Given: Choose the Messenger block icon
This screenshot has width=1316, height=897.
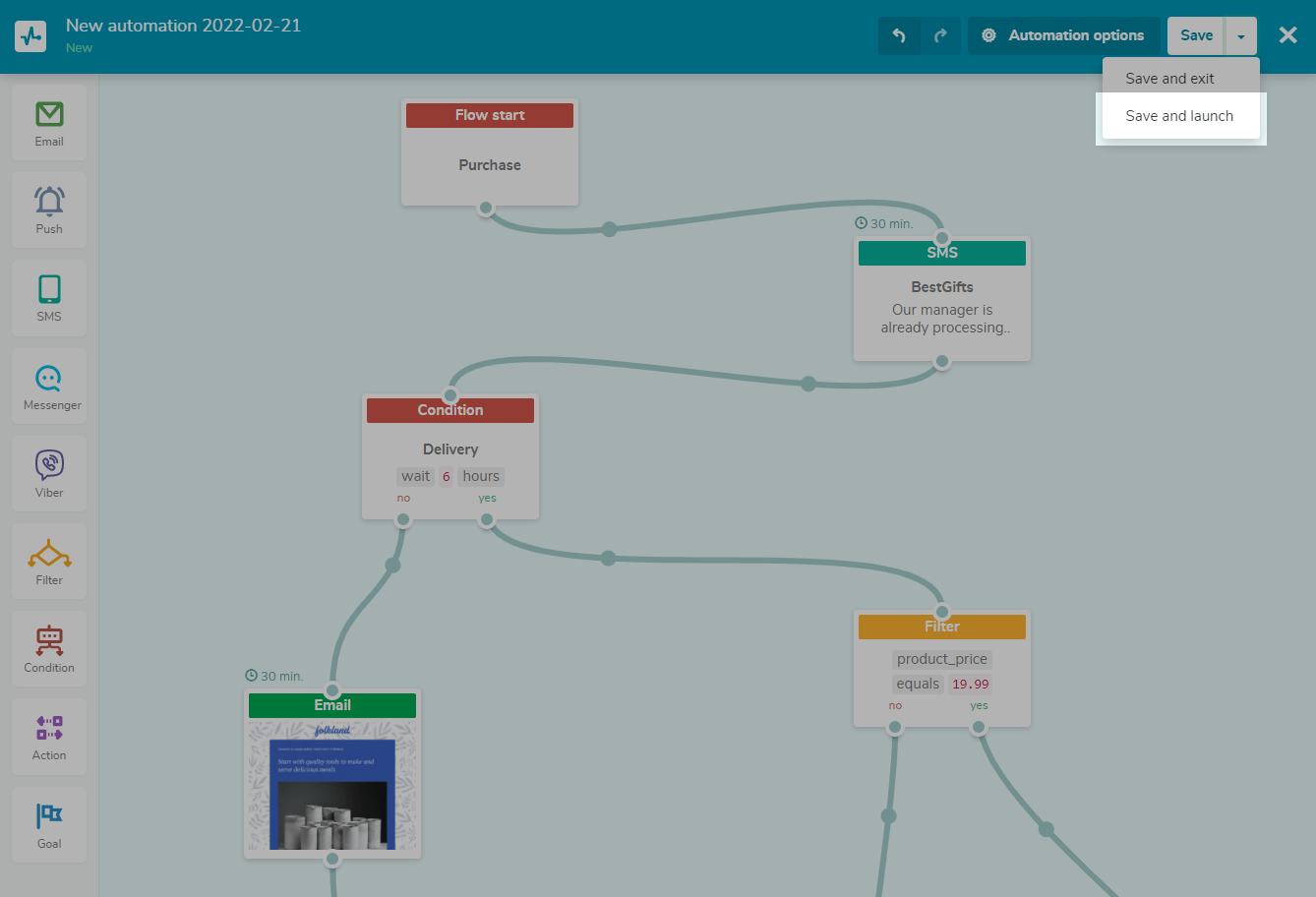Looking at the screenshot, I should click(x=49, y=387).
